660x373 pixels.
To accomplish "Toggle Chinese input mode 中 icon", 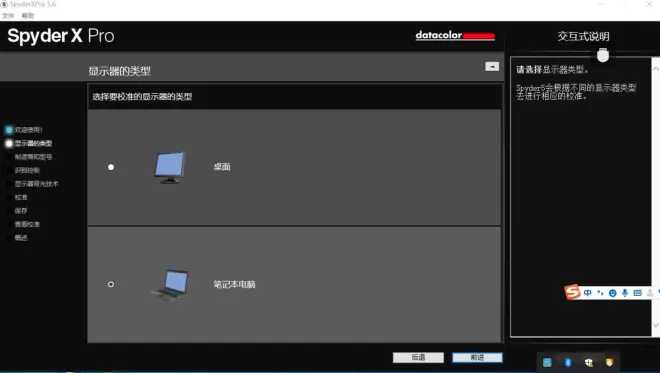I will 588,293.
